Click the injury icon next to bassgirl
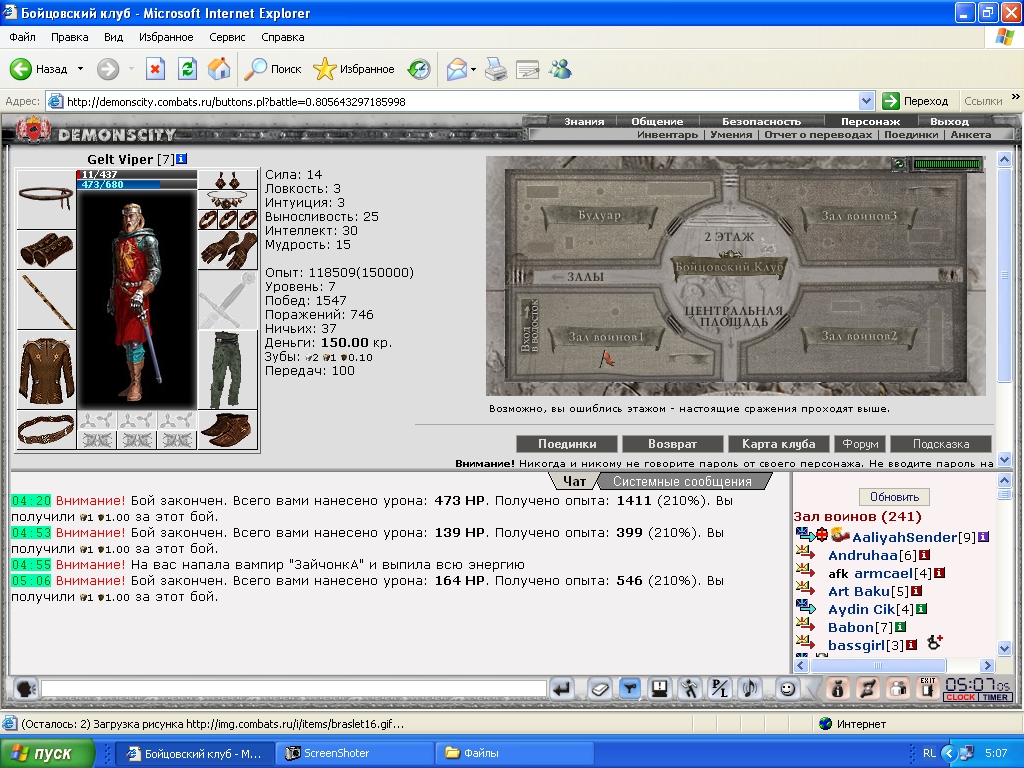1024x768 pixels. tap(935, 643)
